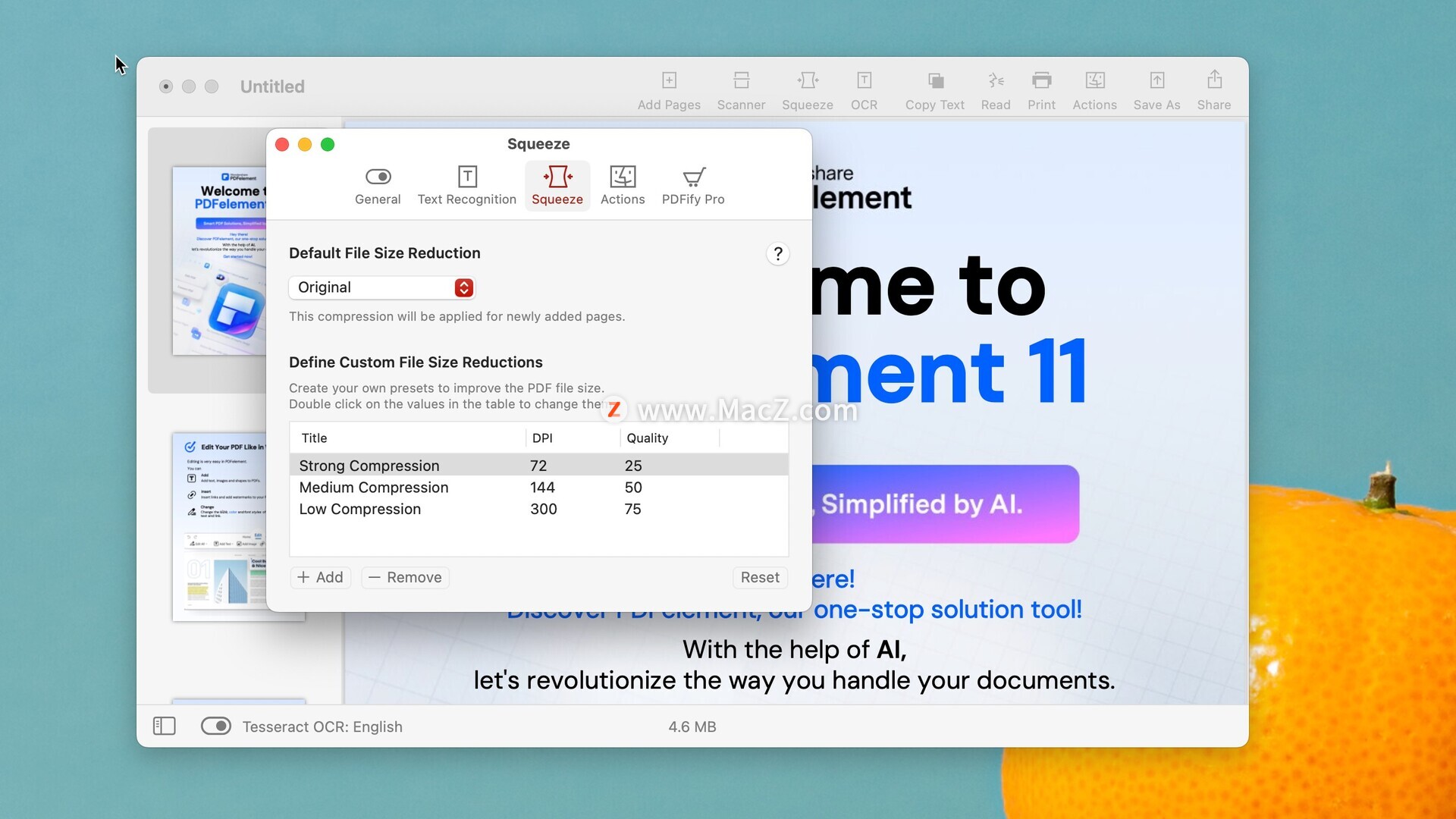Select the Squeeze preferences tab

[x=557, y=186]
